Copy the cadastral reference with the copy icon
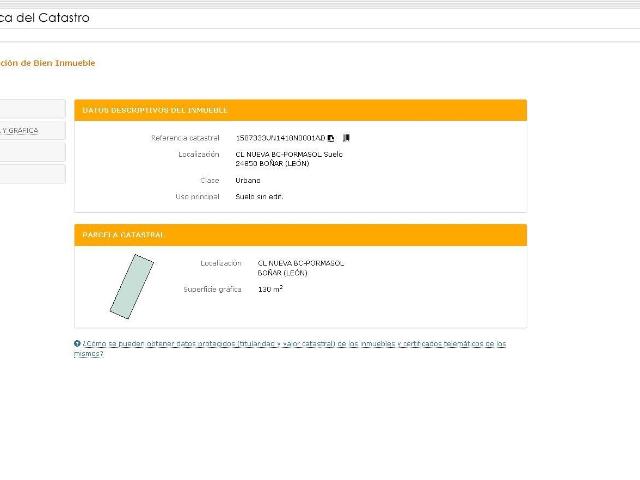The image size is (640, 480). pyautogui.click(x=331, y=138)
